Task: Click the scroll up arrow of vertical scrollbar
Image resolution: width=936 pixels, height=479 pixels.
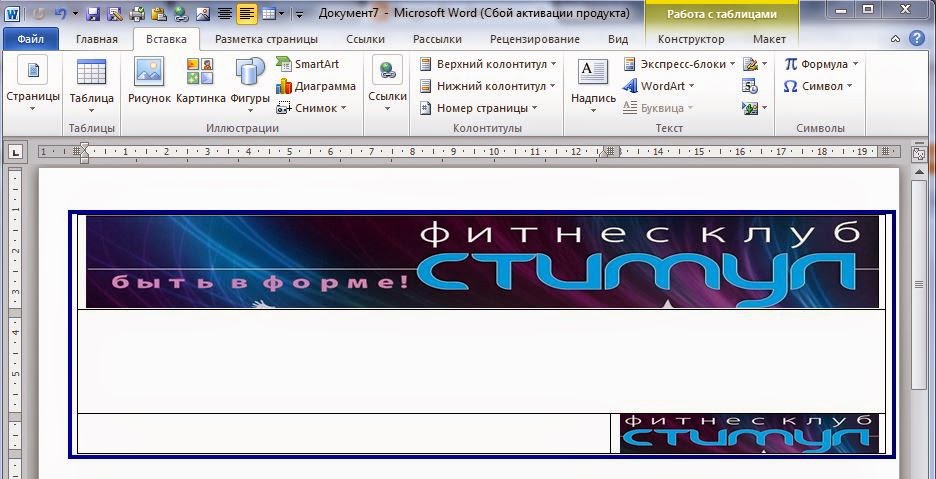Action: 919,171
